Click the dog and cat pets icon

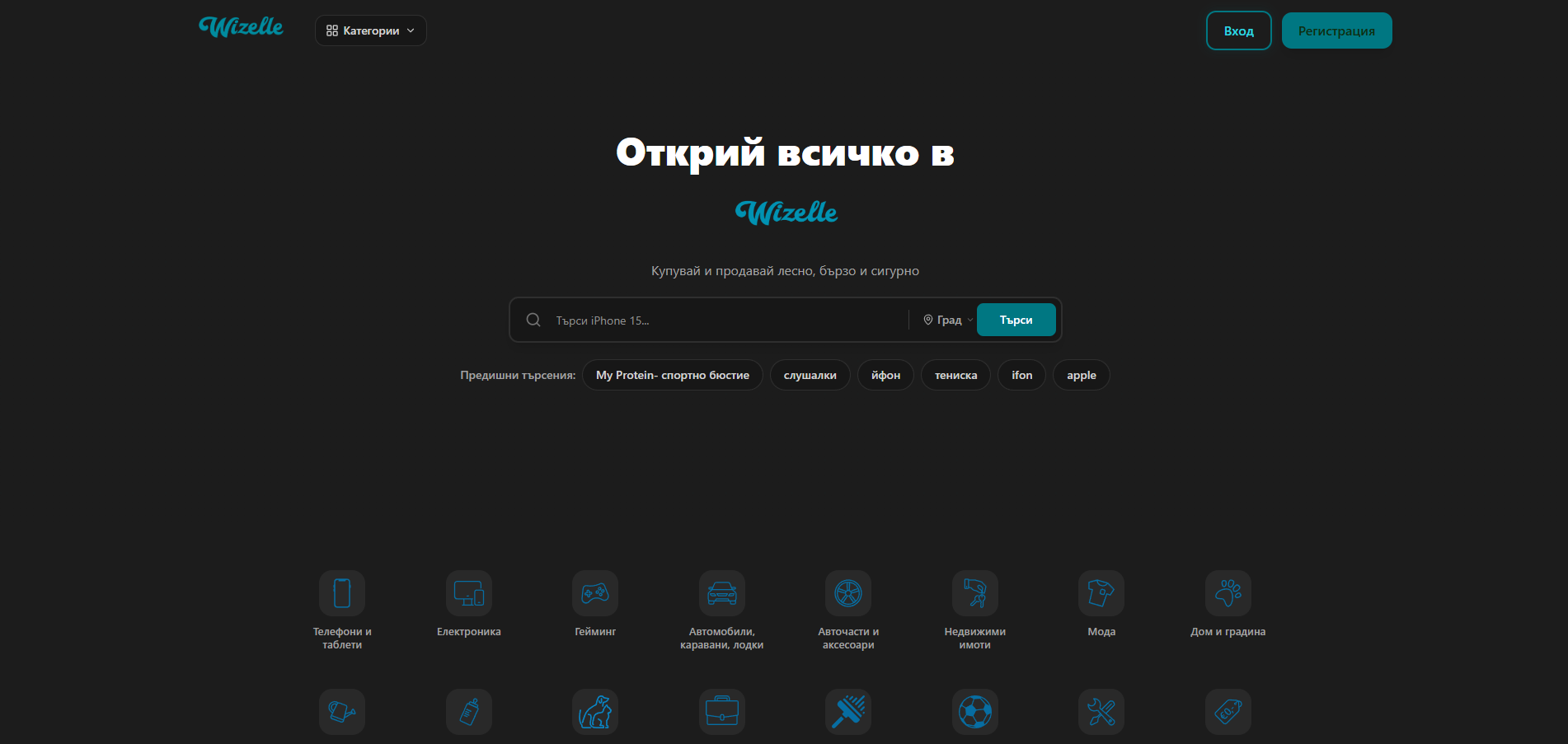point(595,712)
